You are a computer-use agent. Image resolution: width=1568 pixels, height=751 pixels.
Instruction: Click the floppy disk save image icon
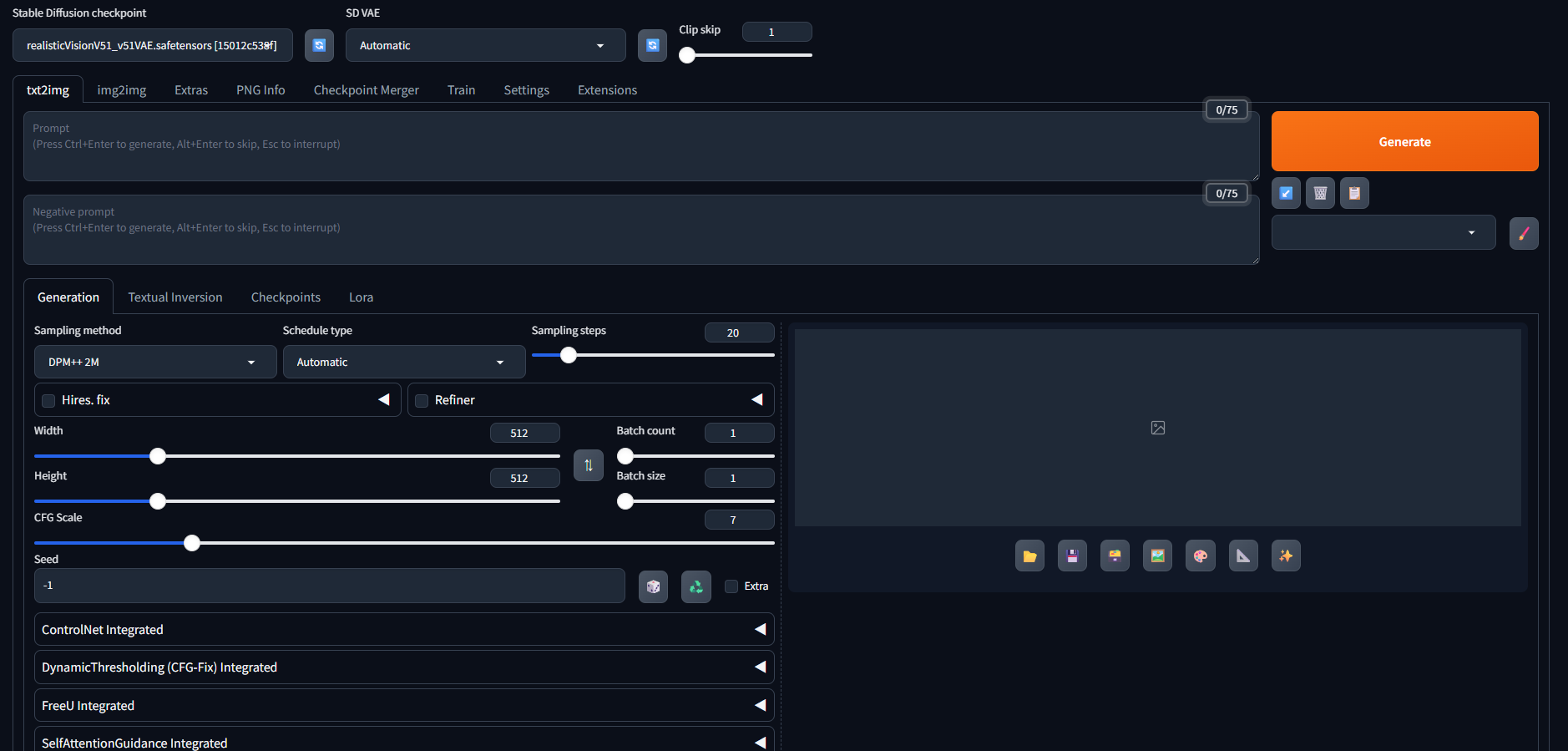(x=1072, y=556)
